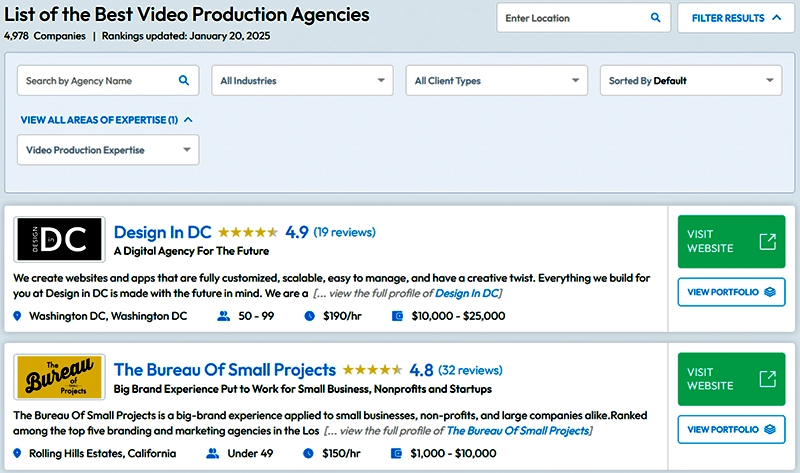Open the Sorted By Default dropdown

[x=691, y=80]
